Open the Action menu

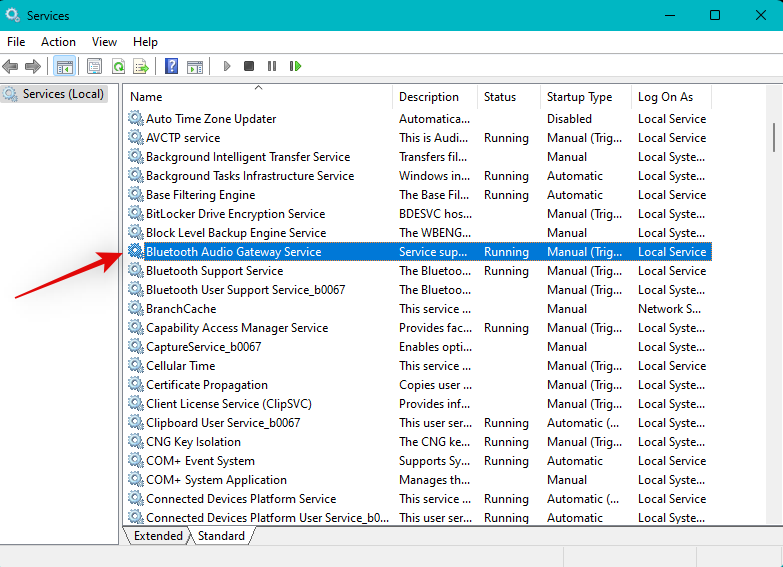[x=58, y=42]
